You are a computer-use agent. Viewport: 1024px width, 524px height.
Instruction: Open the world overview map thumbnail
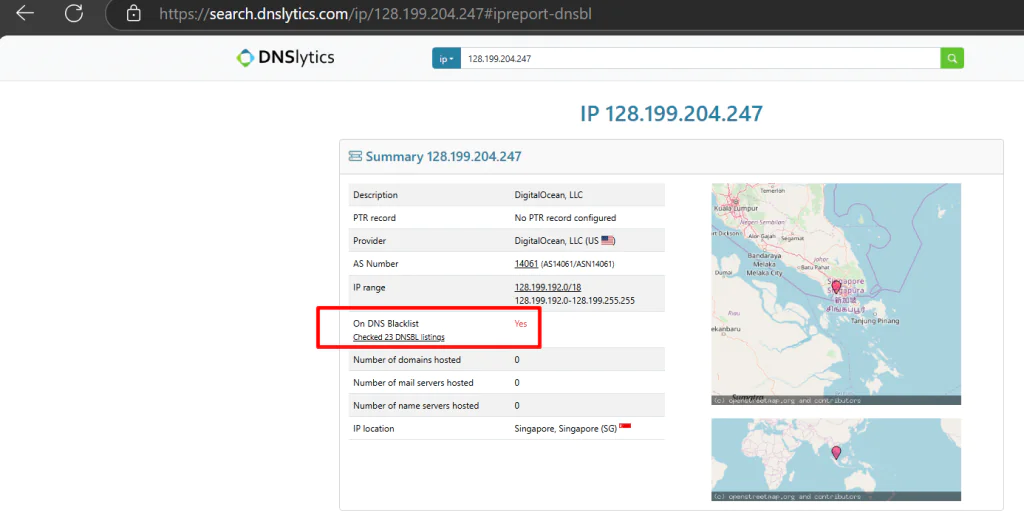[836, 459]
